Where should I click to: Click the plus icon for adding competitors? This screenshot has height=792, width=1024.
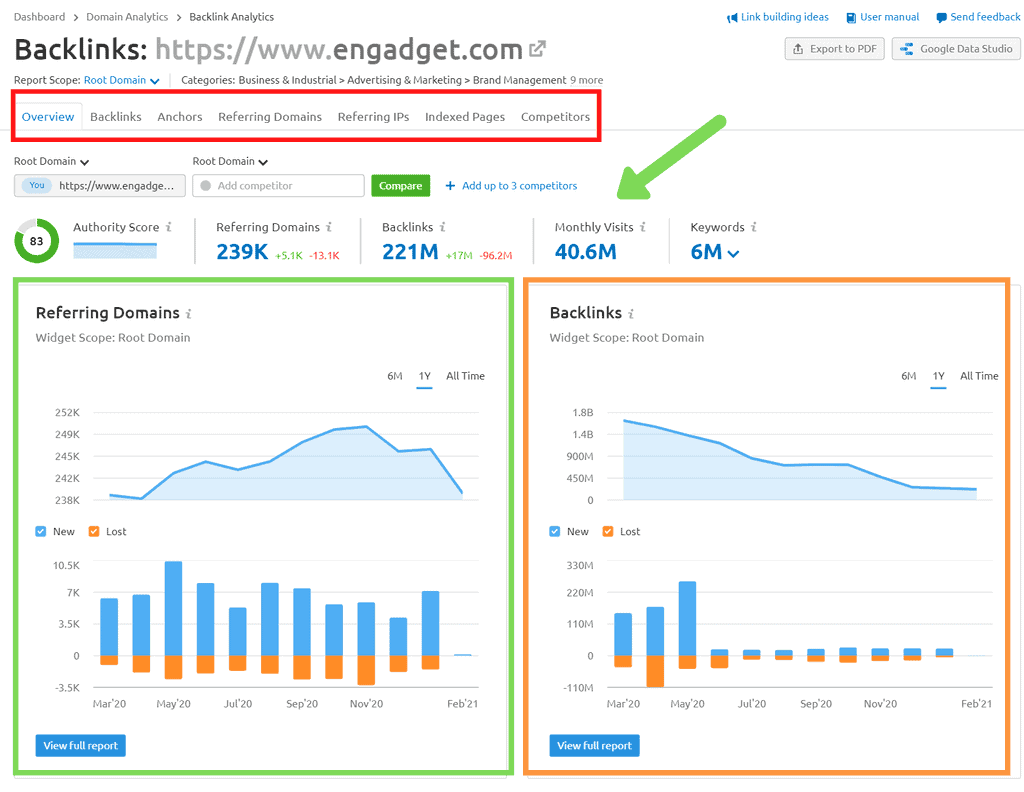pyautogui.click(x=450, y=186)
